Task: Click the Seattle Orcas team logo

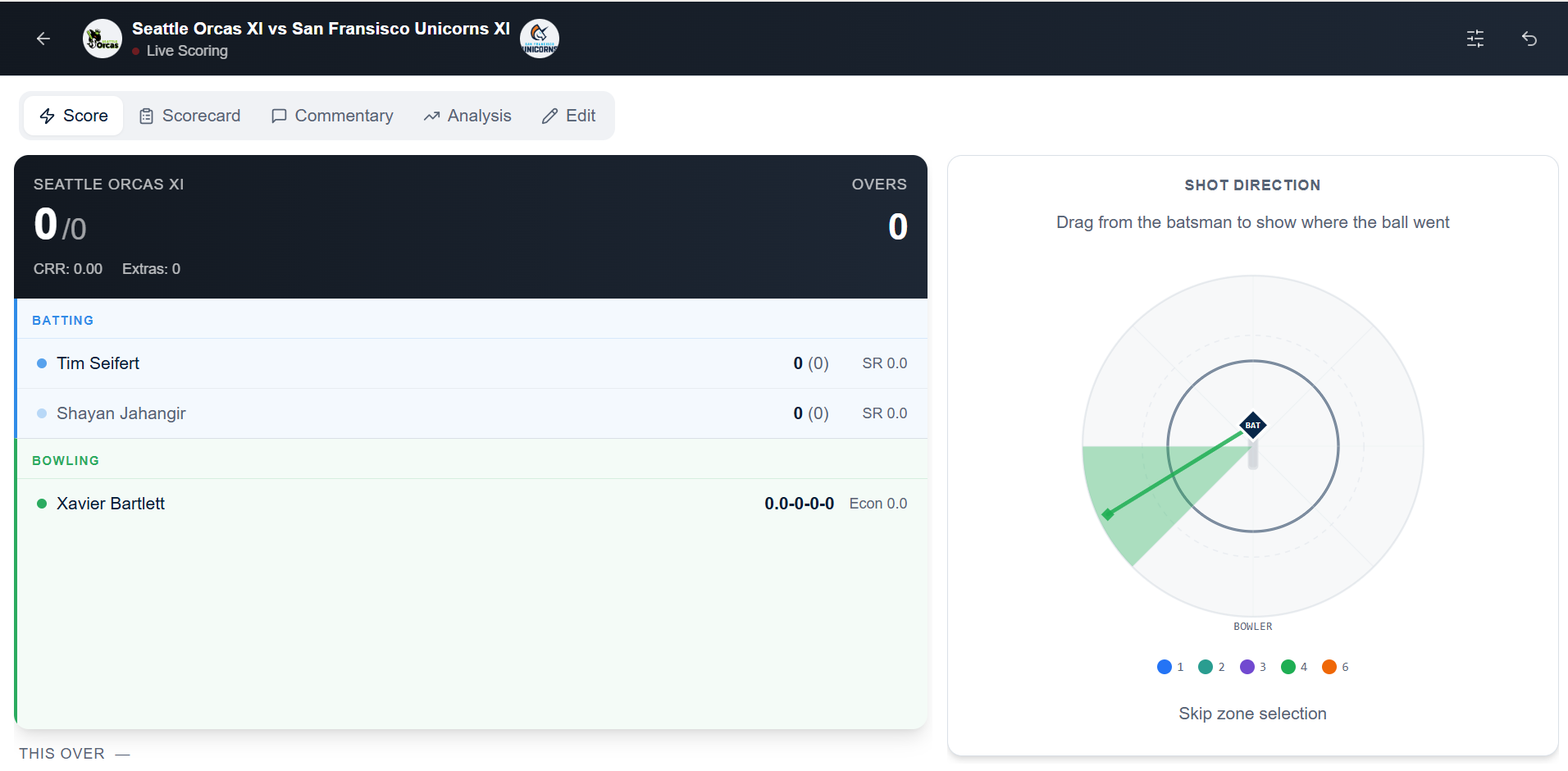Action: coord(103,39)
